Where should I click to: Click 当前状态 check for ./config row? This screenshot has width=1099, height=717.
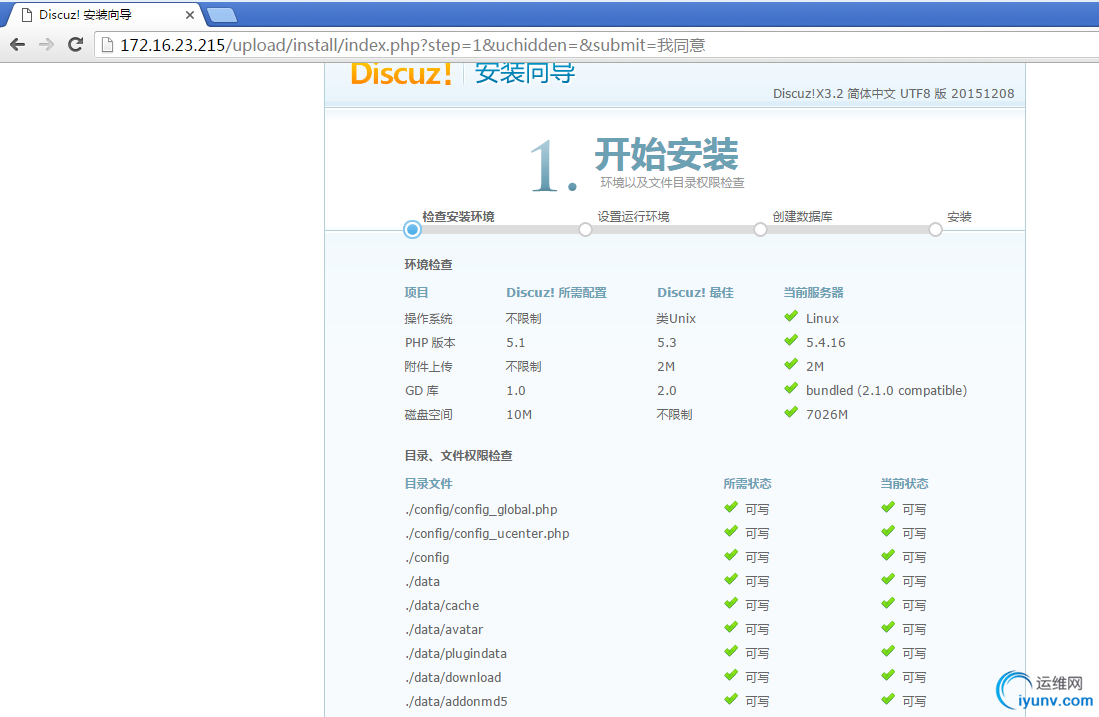pyautogui.click(x=888, y=554)
